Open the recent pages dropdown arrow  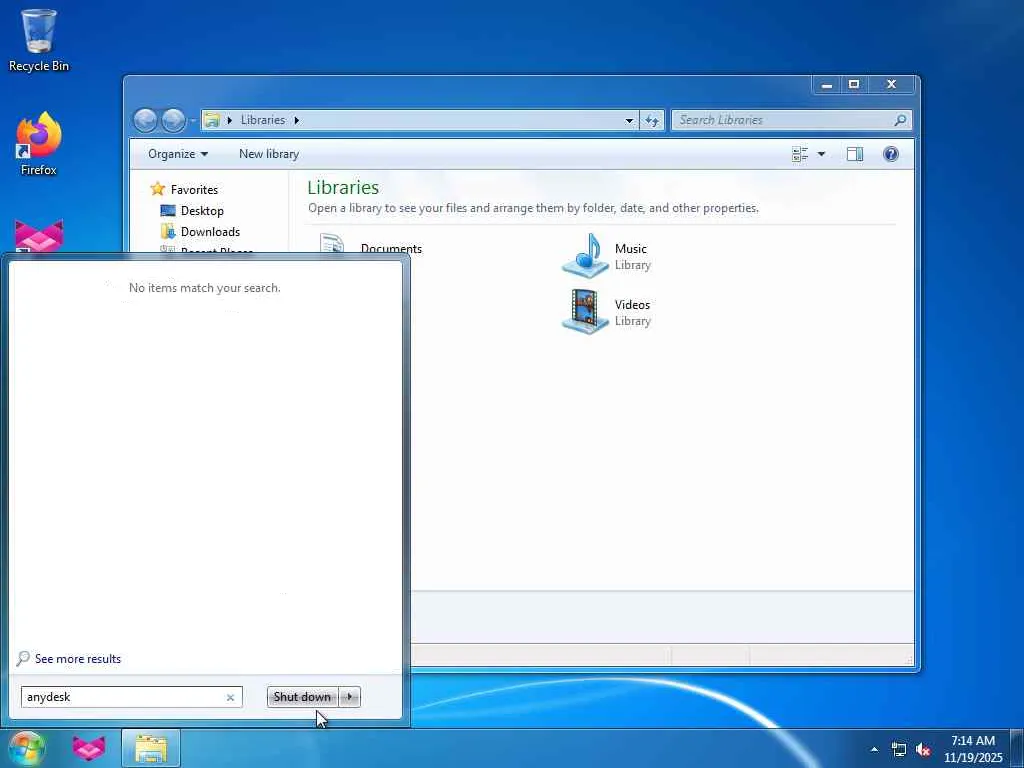click(x=192, y=121)
